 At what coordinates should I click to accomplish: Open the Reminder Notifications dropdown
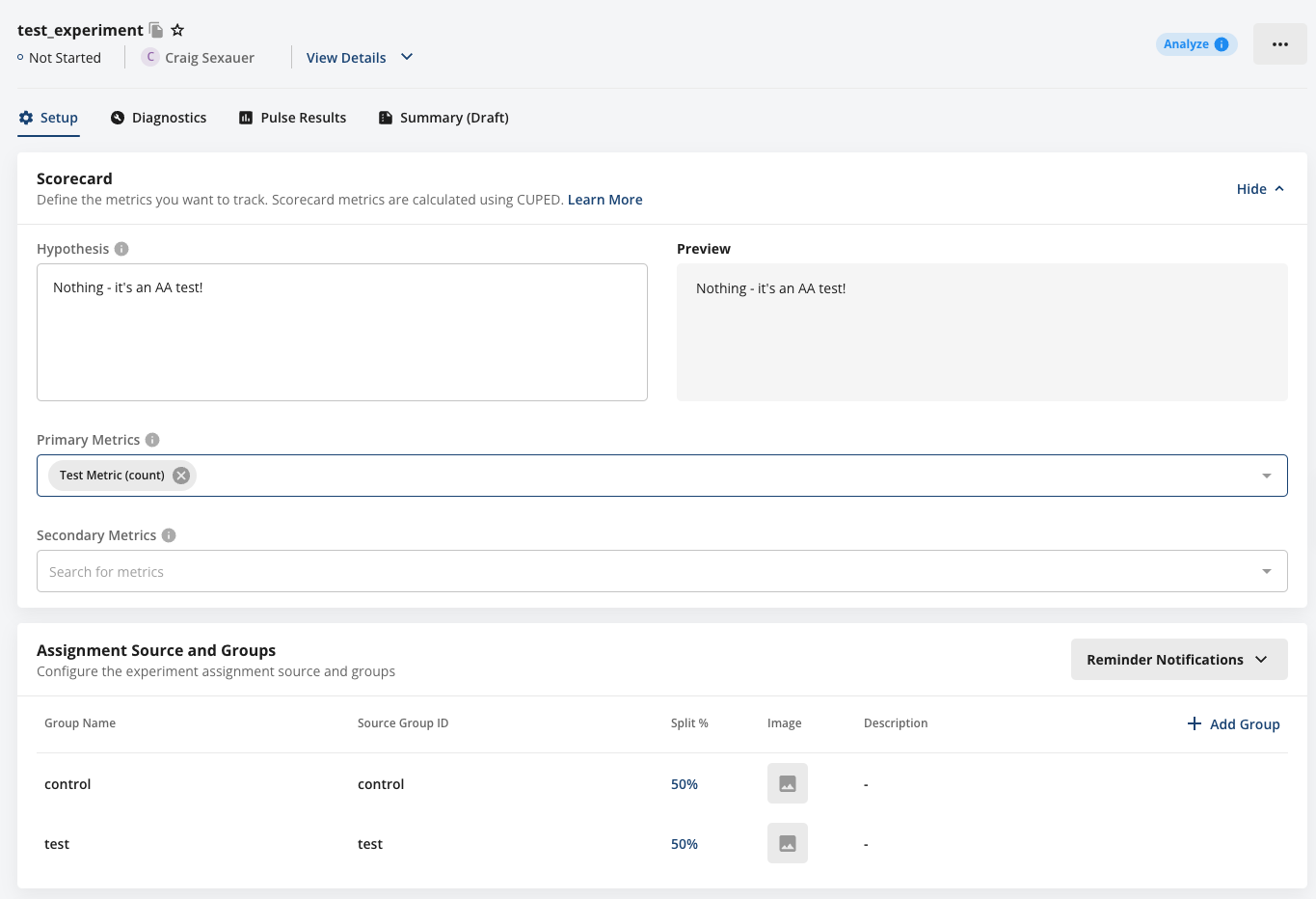[1178, 659]
